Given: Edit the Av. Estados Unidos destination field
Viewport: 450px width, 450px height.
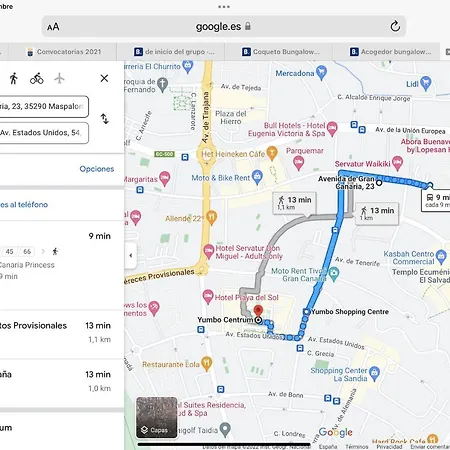Looking at the screenshot, I should click(44, 133).
